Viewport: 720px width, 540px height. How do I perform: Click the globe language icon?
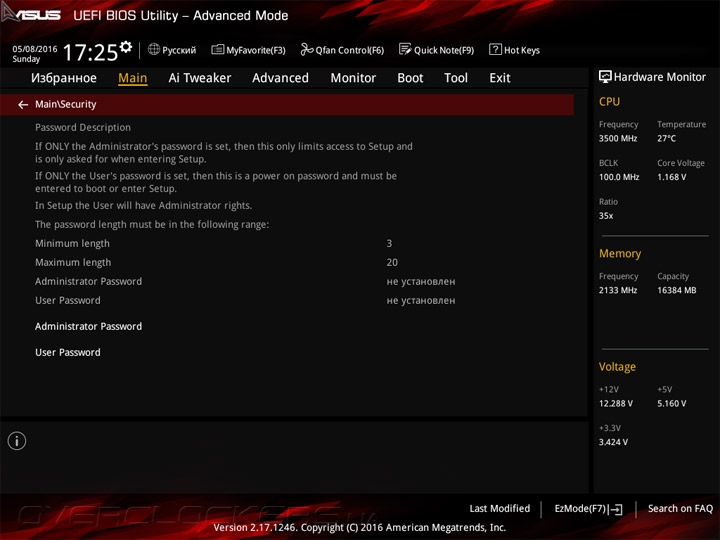tap(154, 49)
